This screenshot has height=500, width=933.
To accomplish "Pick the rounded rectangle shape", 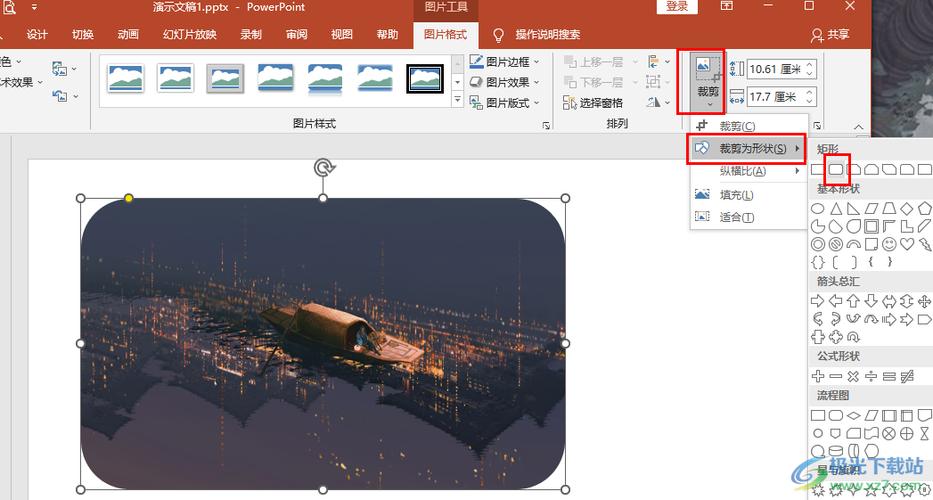I will 836,170.
